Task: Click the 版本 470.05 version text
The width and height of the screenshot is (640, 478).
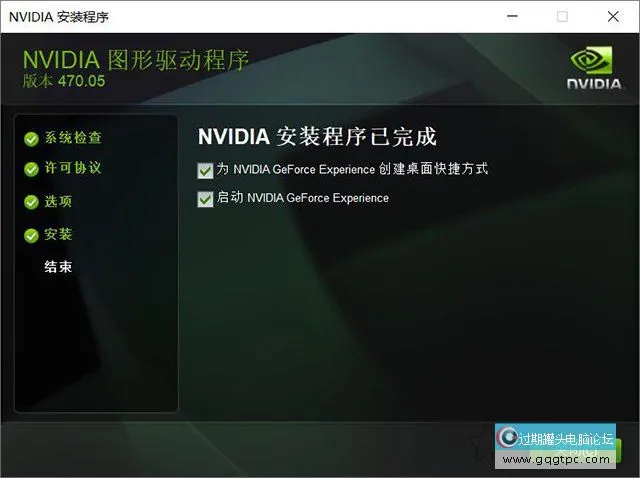Action: (64, 81)
